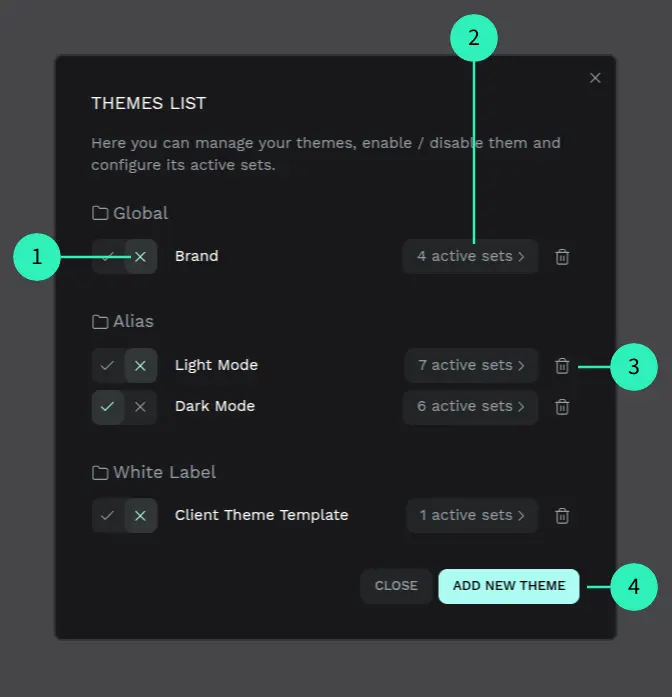Remove Dark Mode theme using trash icon
This screenshot has width=672, height=697.
point(562,407)
